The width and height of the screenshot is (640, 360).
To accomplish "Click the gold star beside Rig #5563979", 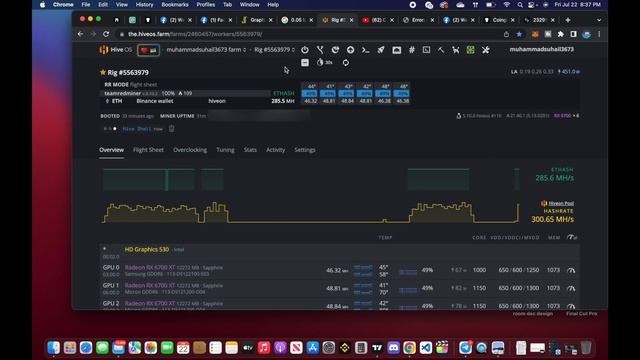I will 102,72.
